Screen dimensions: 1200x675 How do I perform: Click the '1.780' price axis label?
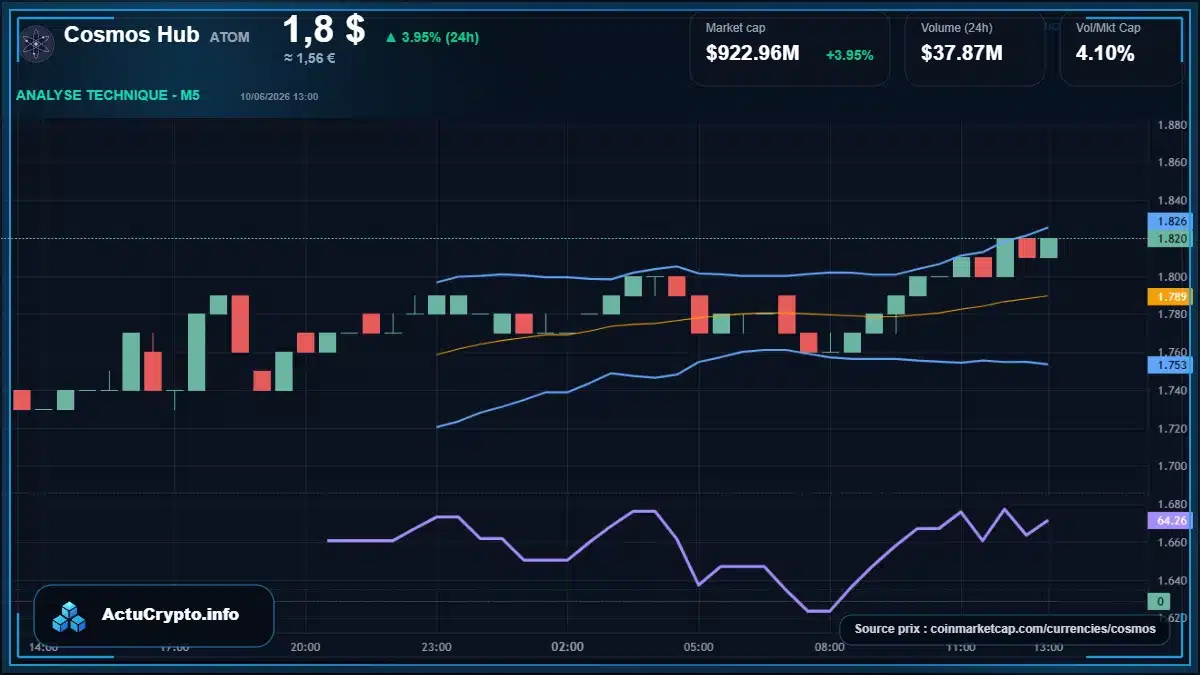[1171, 315]
